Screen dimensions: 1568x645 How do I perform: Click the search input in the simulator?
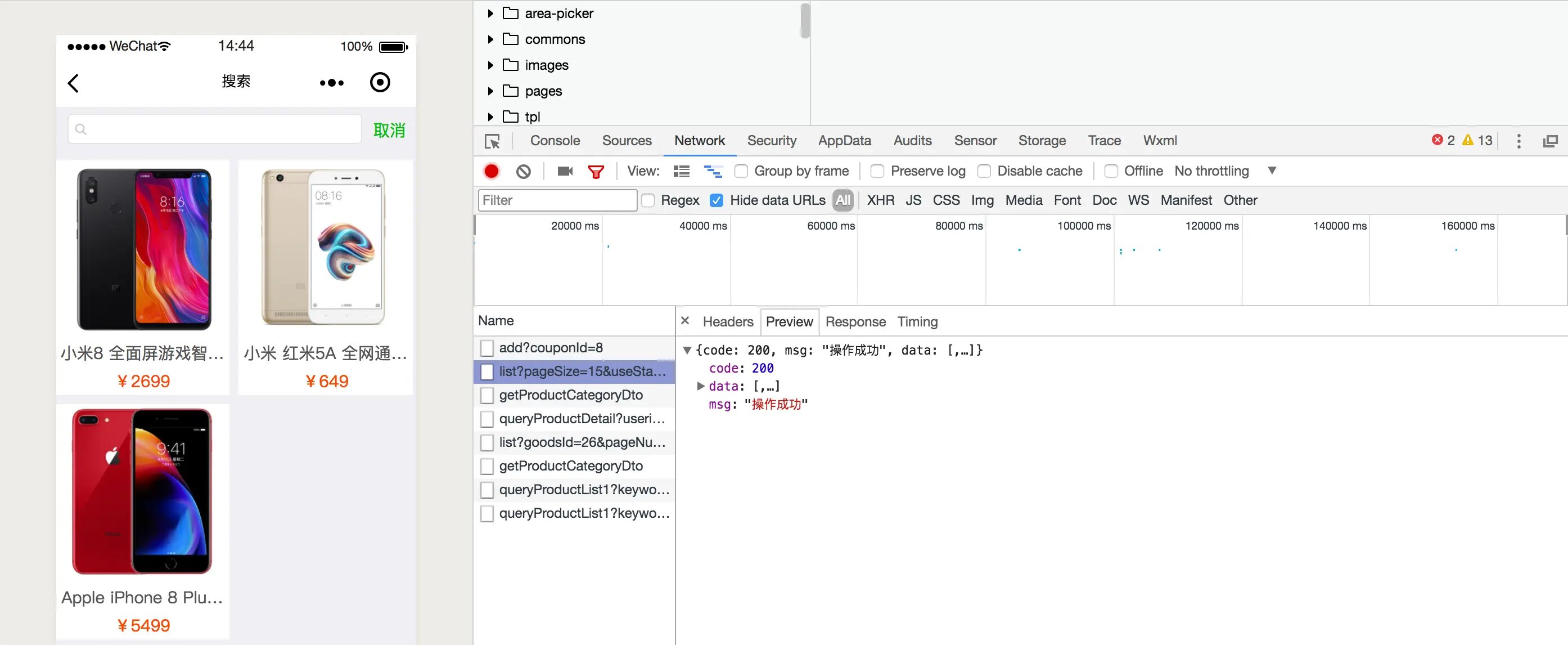[x=214, y=129]
